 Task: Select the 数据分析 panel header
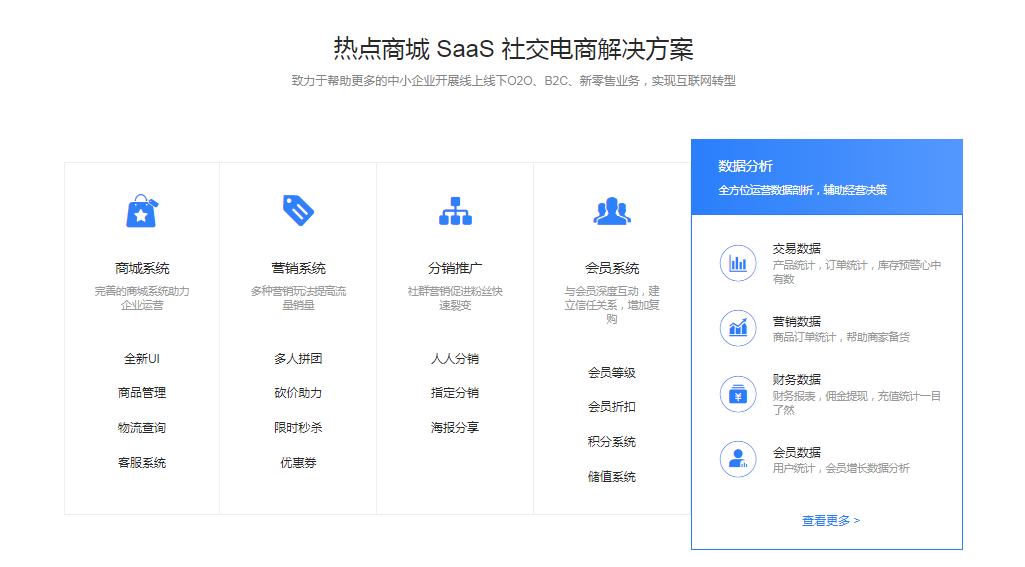point(827,177)
